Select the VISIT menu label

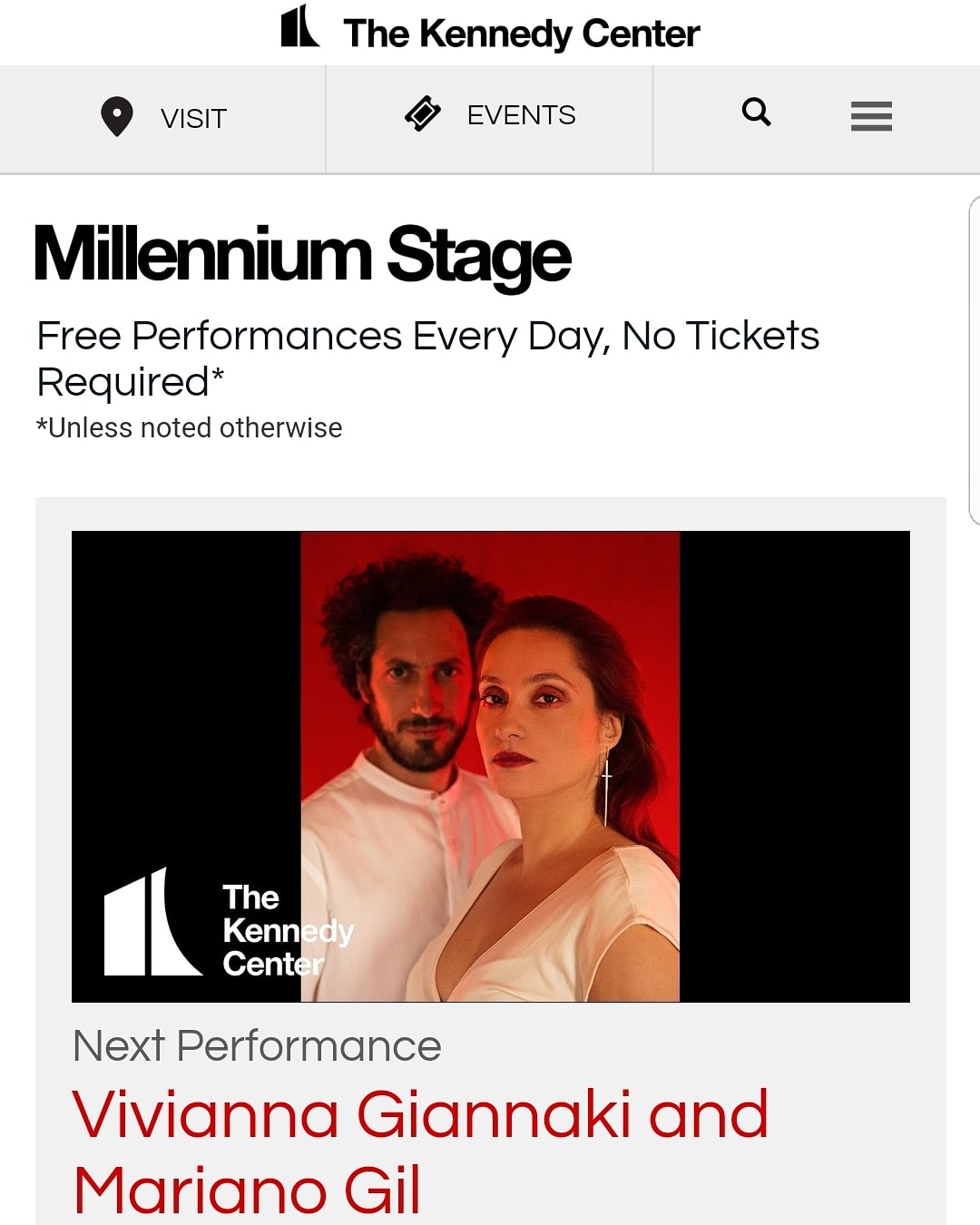coord(193,118)
